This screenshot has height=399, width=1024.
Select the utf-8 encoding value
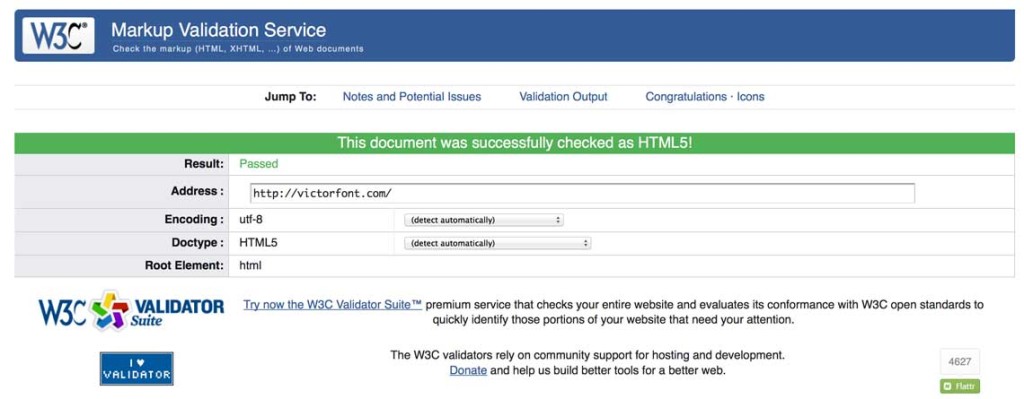click(x=251, y=220)
